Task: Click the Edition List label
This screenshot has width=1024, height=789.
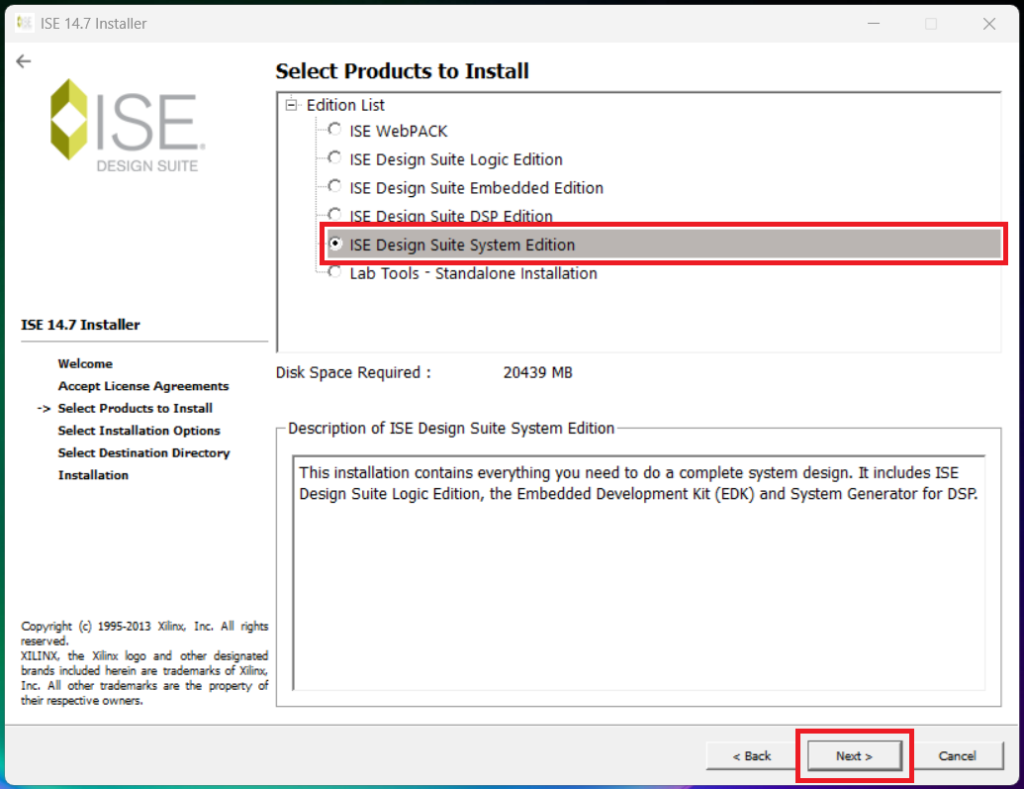Action: point(345,105)
